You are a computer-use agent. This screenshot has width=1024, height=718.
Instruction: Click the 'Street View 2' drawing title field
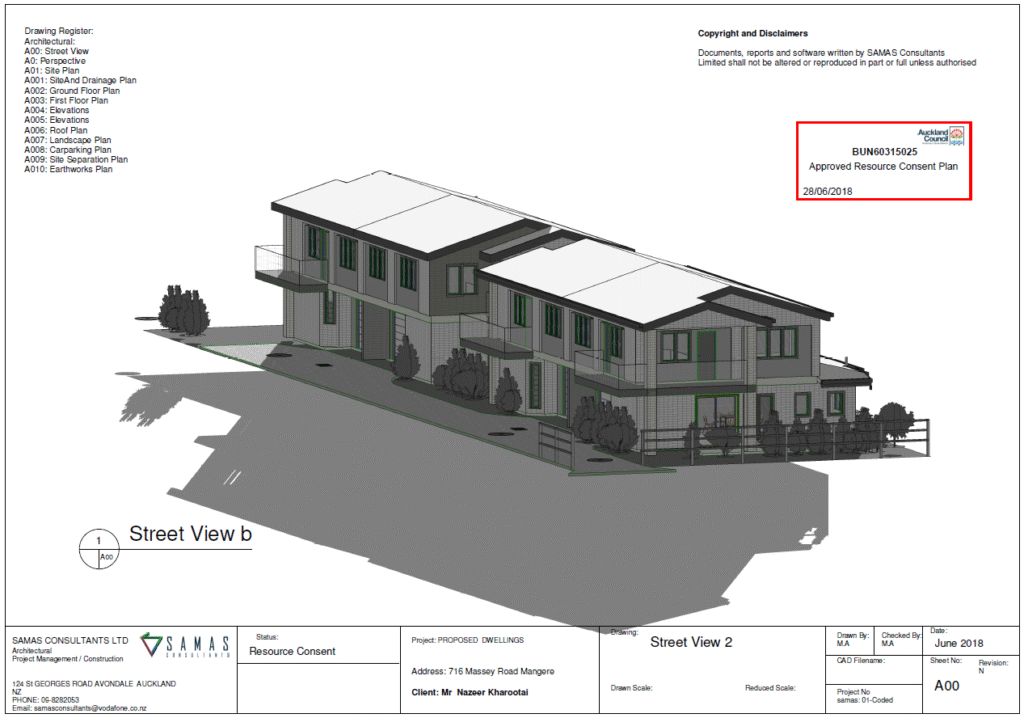[691, 642]
